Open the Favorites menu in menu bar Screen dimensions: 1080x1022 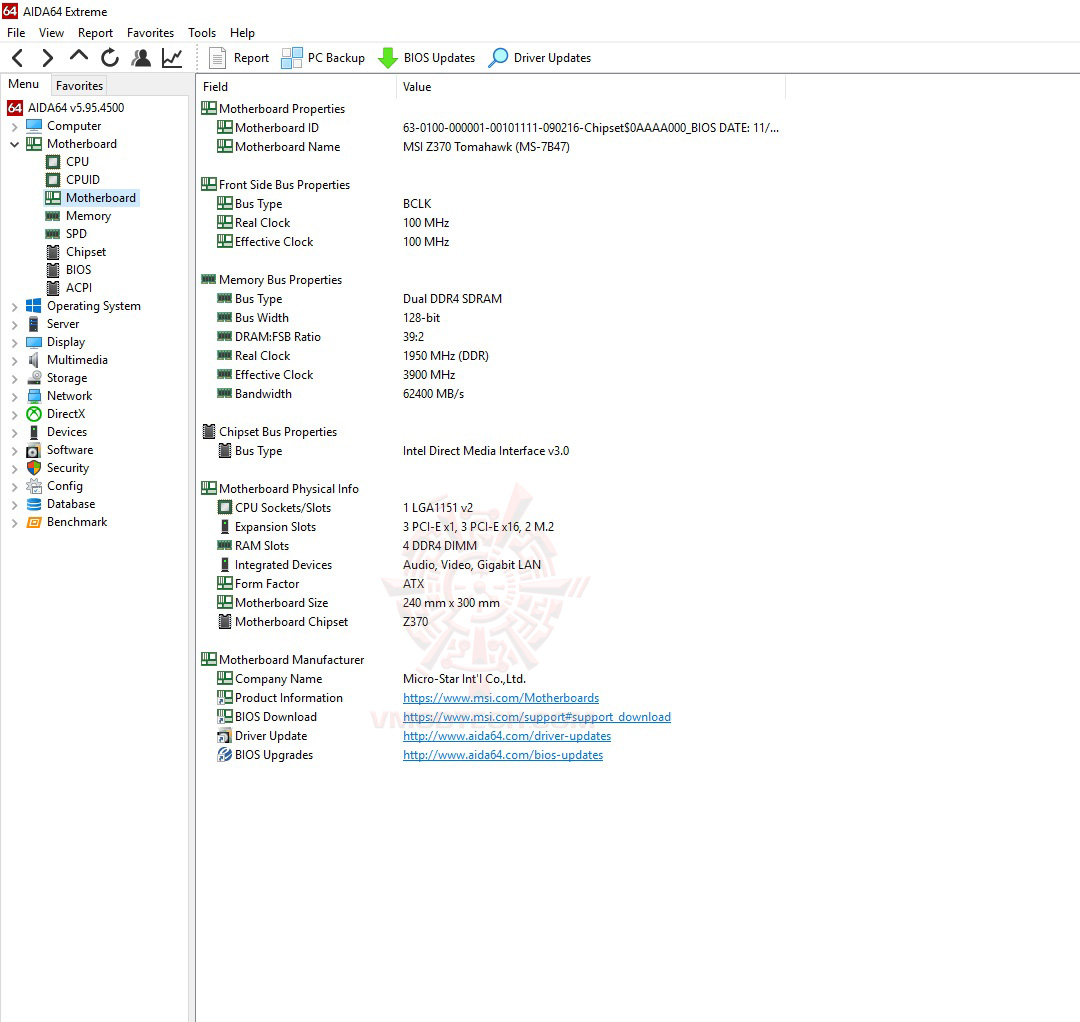click(150, 32)
